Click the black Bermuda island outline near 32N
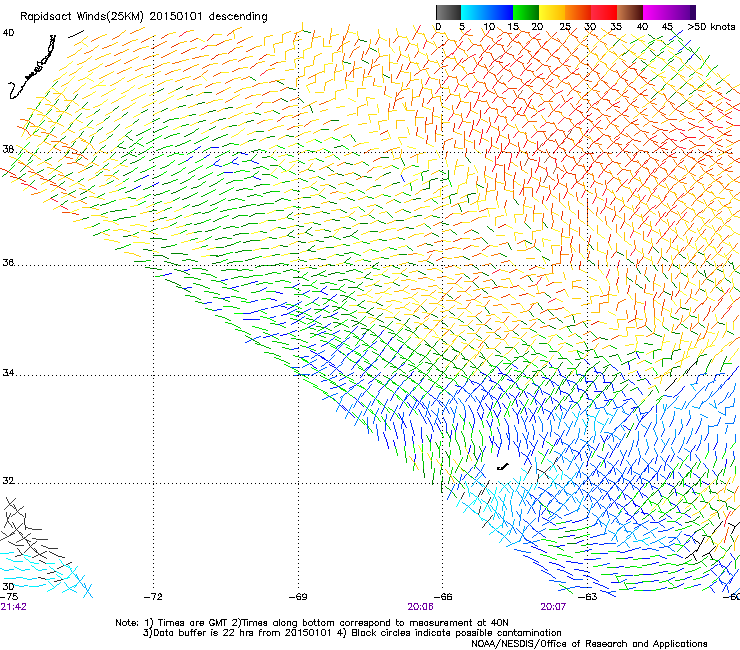Screen dimensions: 740x650 coord(504,467)
